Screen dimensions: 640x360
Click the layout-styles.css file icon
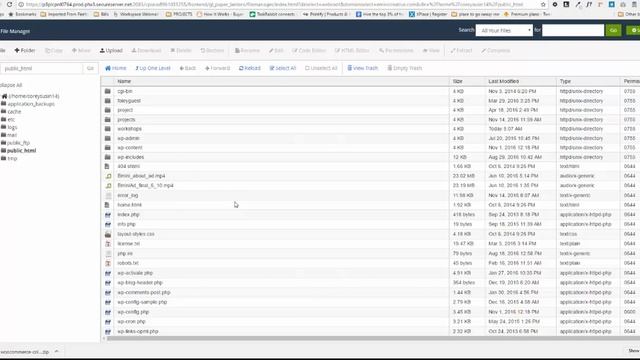coord(108,234)
